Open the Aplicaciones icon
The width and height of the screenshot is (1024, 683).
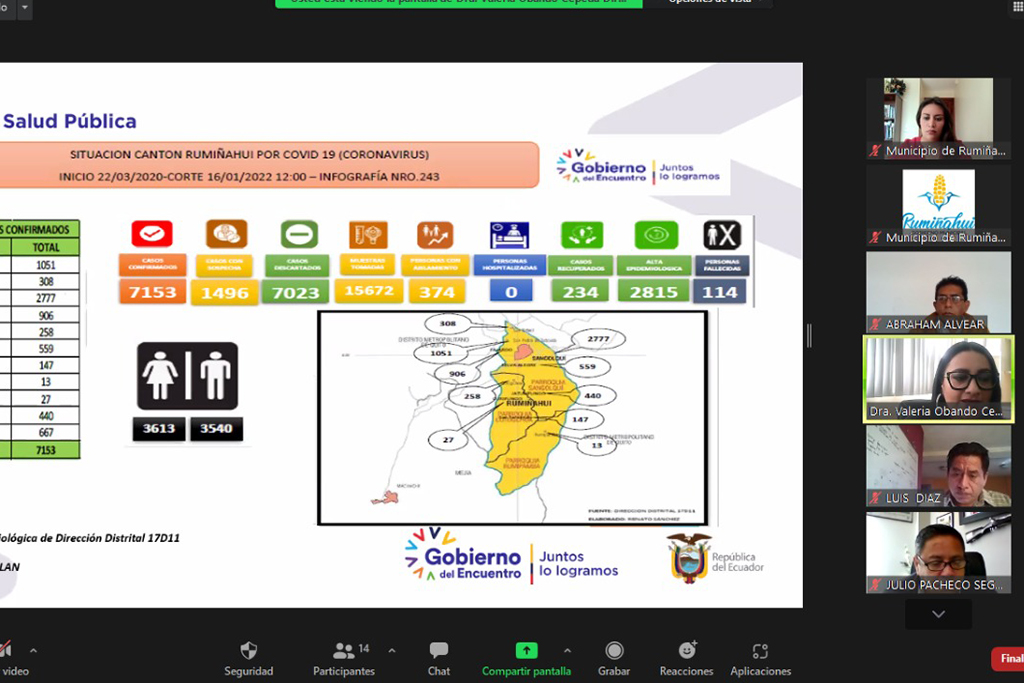coord(760,651)
